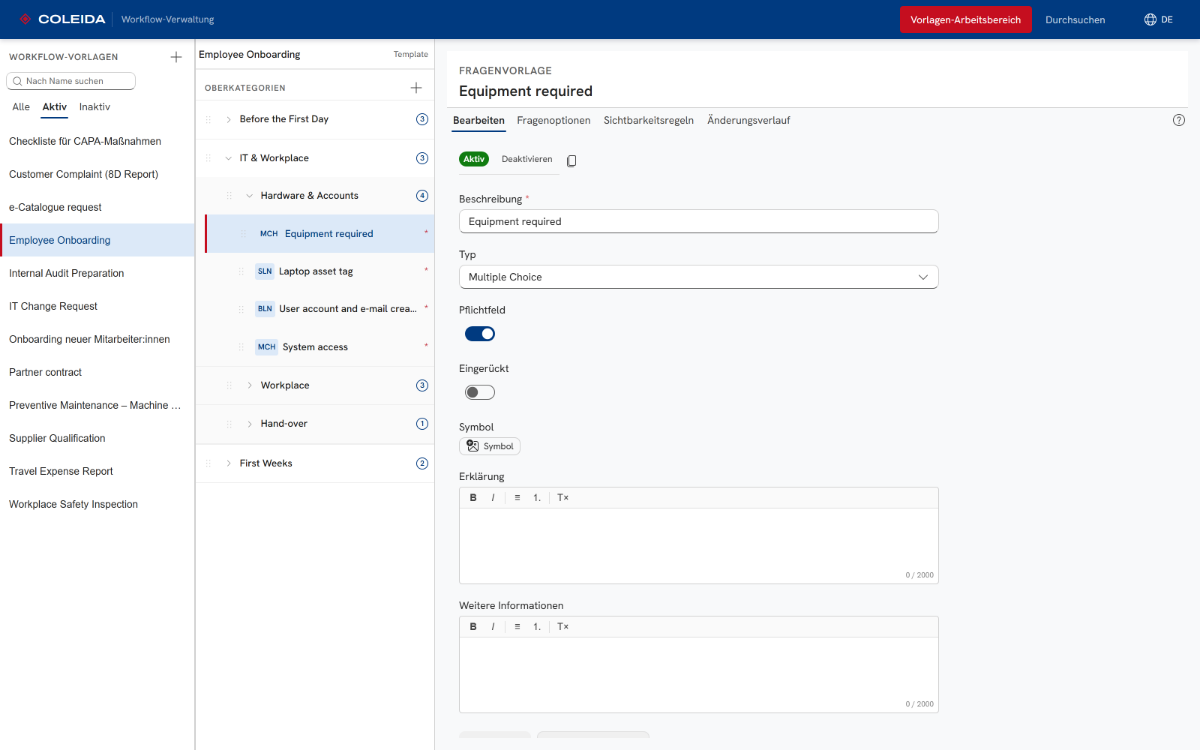The height and width of the screenshot is (750, 1200).
Task: Clear formatting in Weitere Informationen editor
Action: pyautogui.click(x=563, y=627)
